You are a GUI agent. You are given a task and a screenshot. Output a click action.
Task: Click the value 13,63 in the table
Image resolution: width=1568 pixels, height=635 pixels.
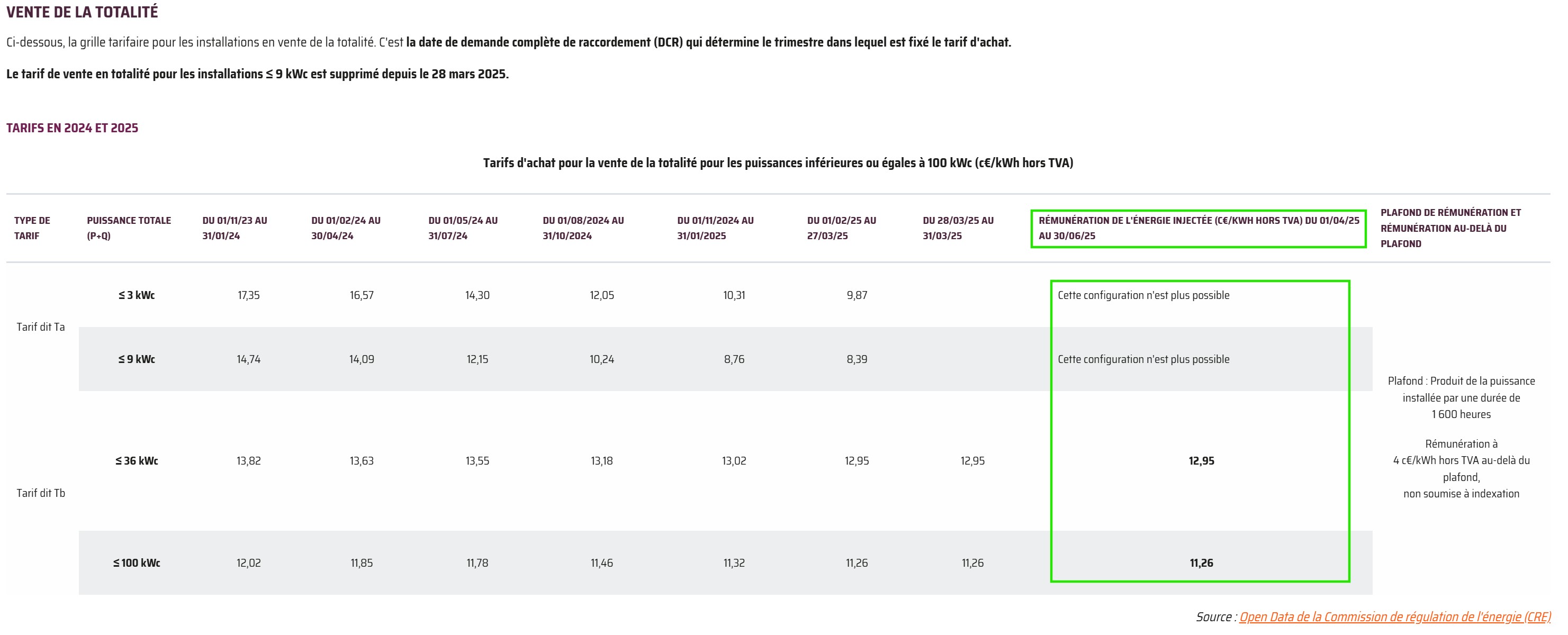tap(362, 461)
